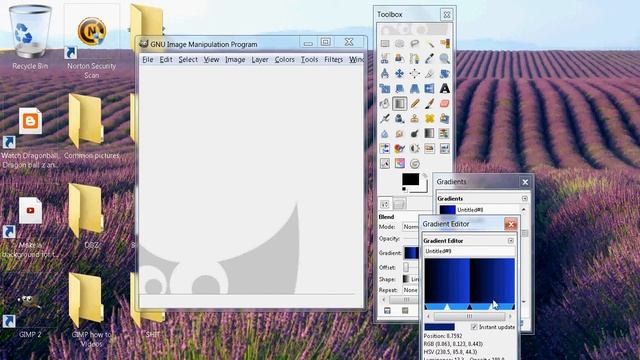Select the Color Picker eyedropper tool
This screenshot has width=640, height=360.
click(429, 58)
